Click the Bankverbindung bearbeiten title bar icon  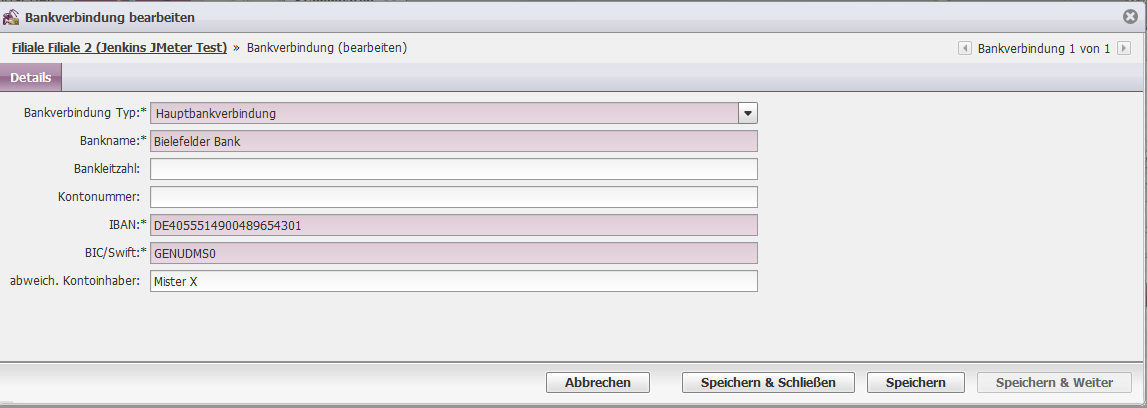[x=12, y=16]
